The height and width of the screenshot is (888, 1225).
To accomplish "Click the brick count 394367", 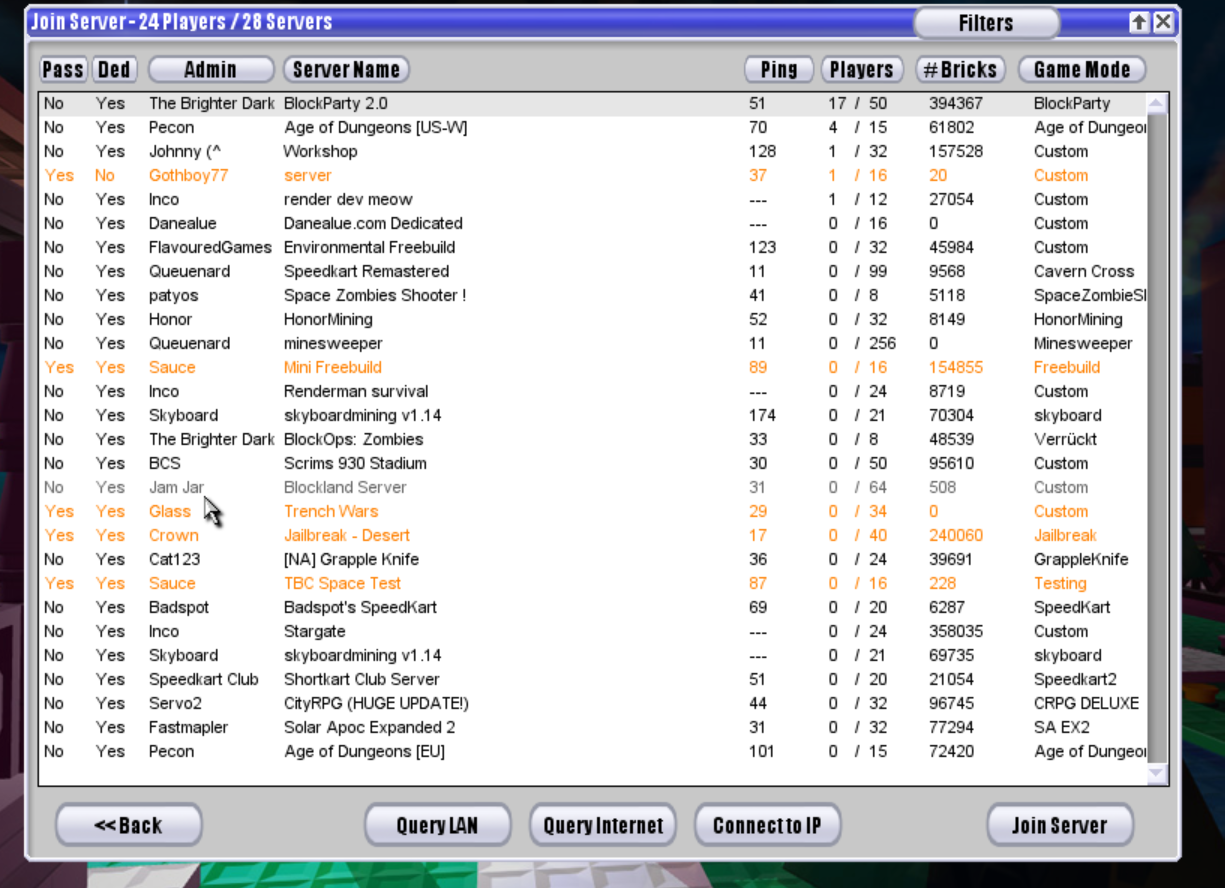I will point(956,103).
